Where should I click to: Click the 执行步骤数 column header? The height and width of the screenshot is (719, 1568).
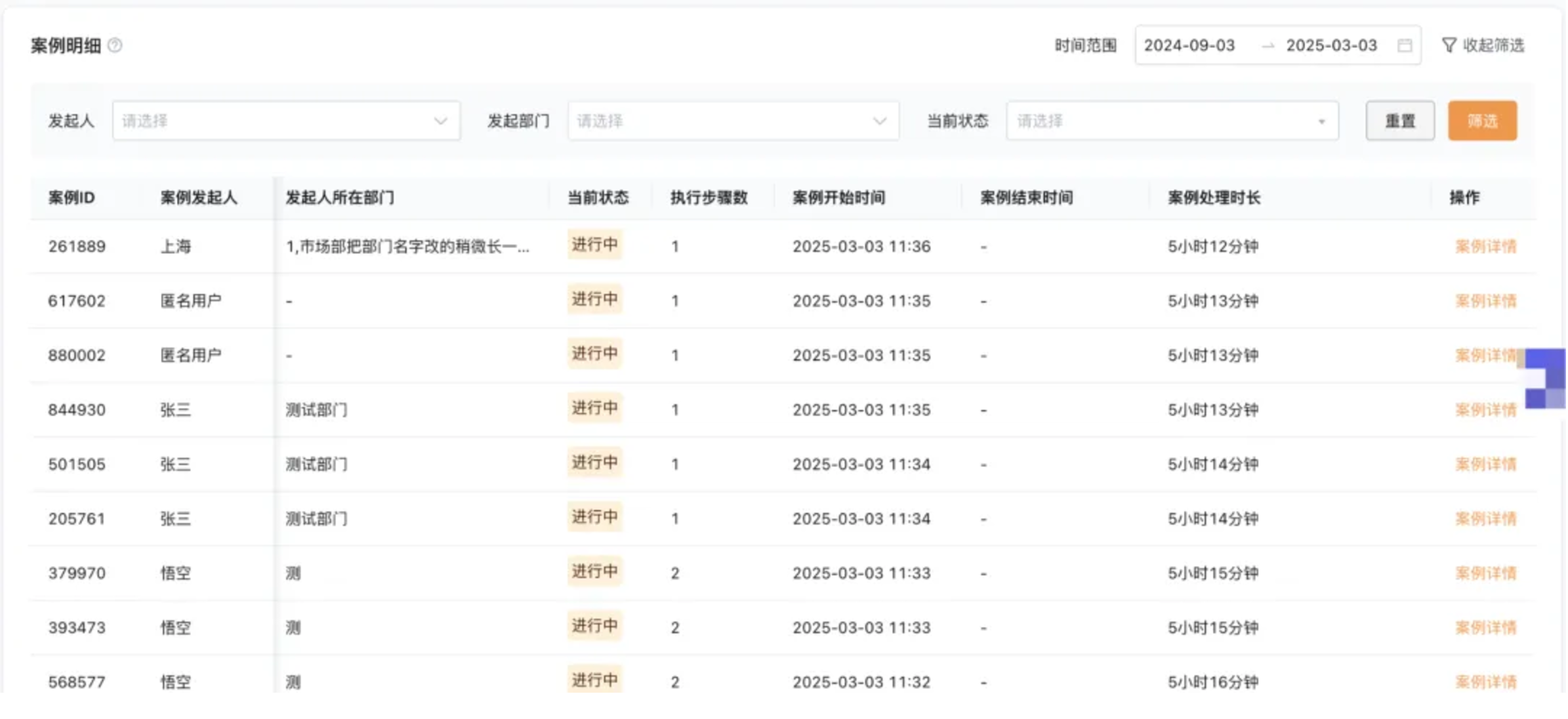click(709, 197)
